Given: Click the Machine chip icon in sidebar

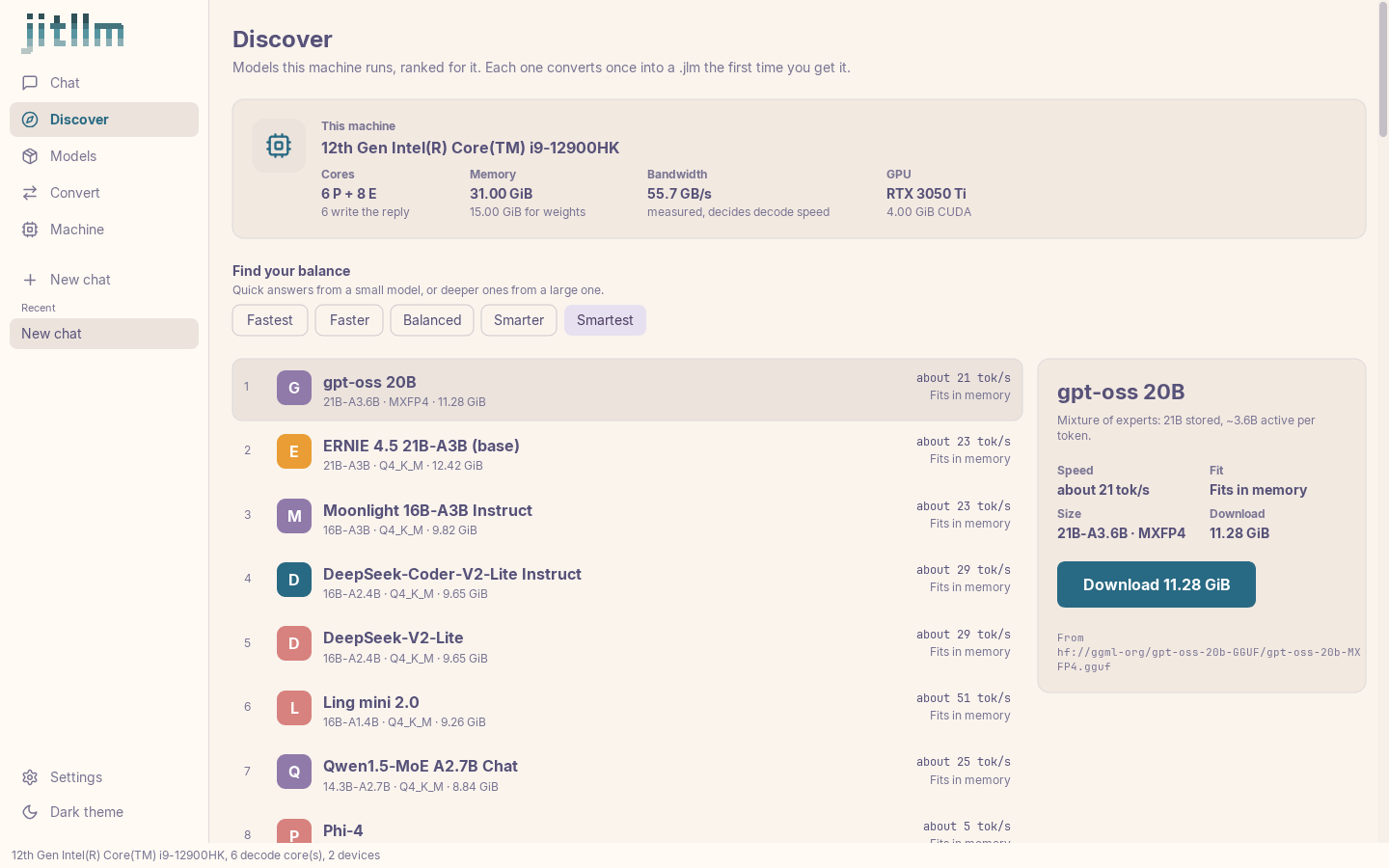Looking at the screenshot, I should 30,230.
